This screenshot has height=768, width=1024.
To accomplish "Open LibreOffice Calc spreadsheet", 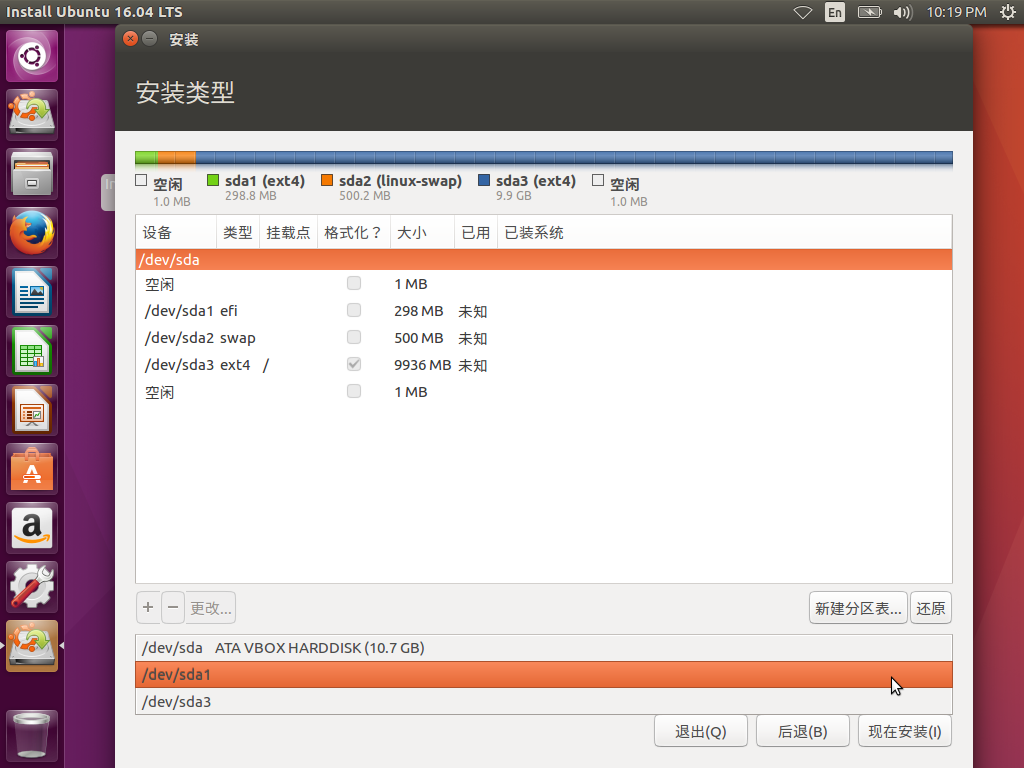I will (32, 351).
